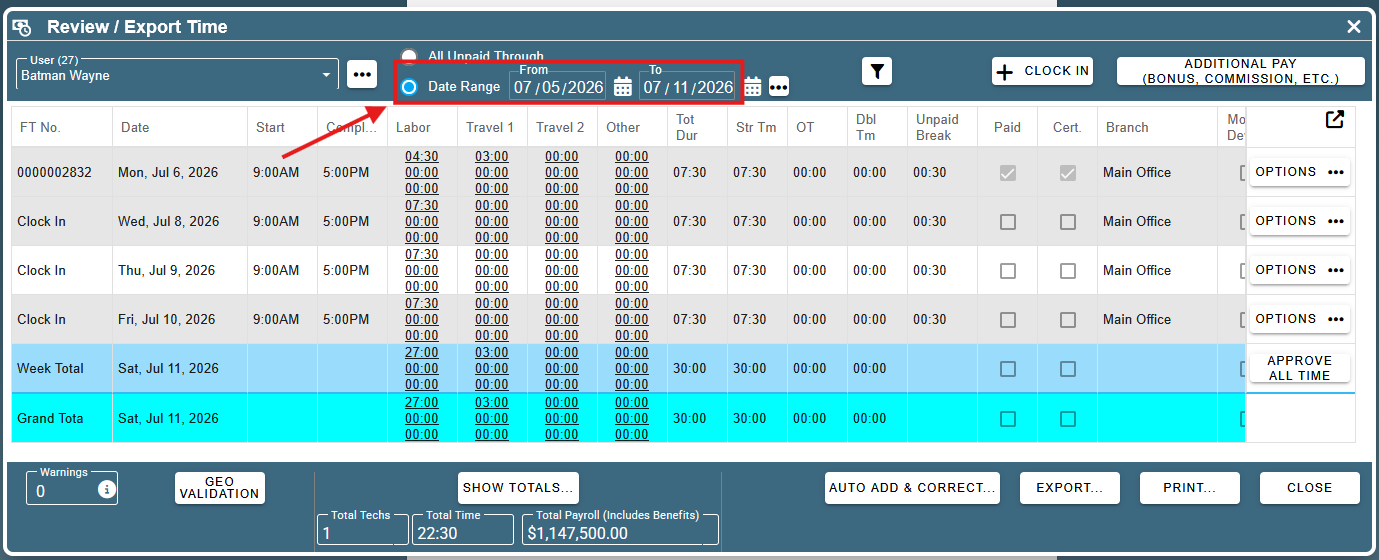Click the ellipsis button next to User field

[361, 75]
